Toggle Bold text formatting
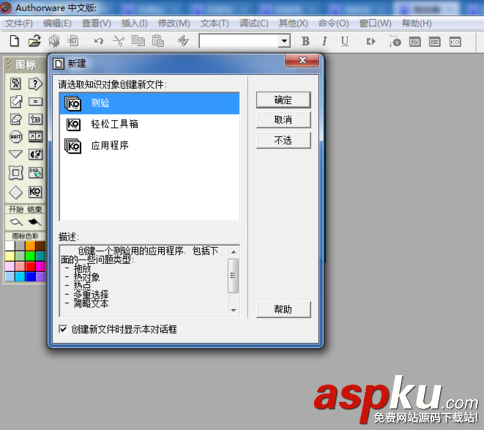The height and width of the screenshot is (430, 484). click(305, 41)
